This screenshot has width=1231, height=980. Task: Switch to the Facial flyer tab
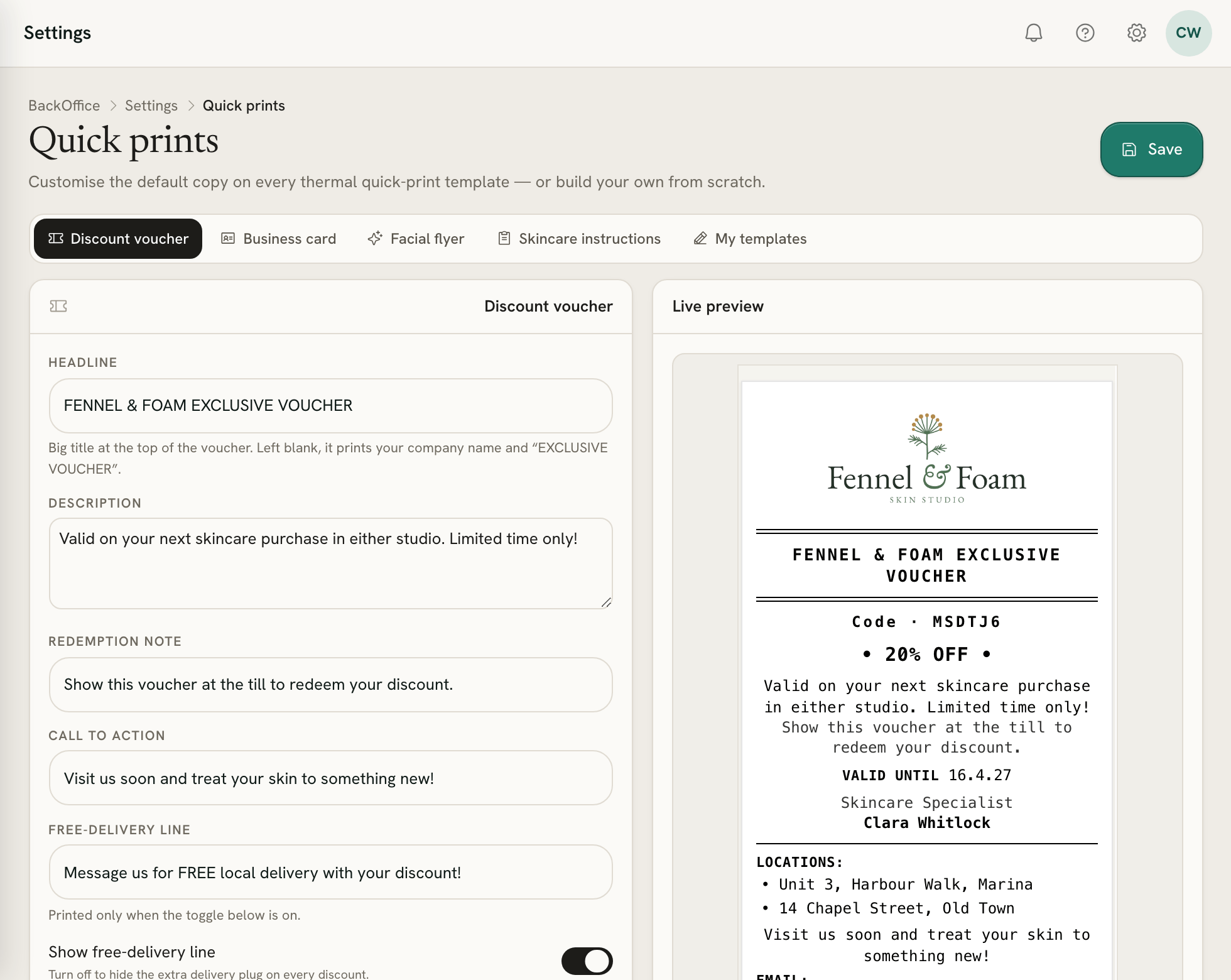416,239
